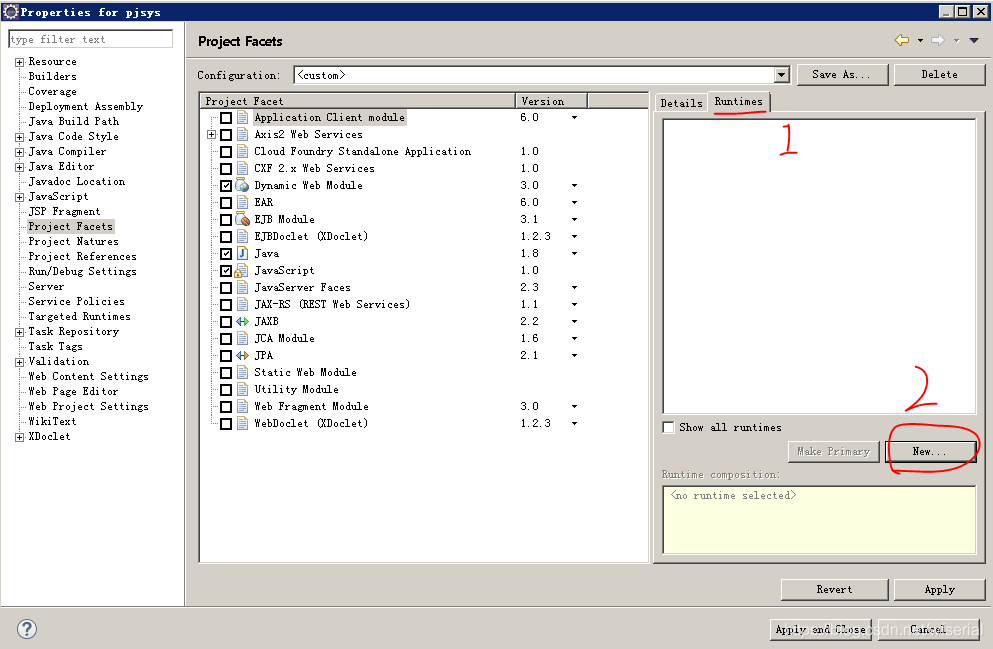Expand the XDoclet tree node
This screenshot has height=649, width=993.
point(20,437)
